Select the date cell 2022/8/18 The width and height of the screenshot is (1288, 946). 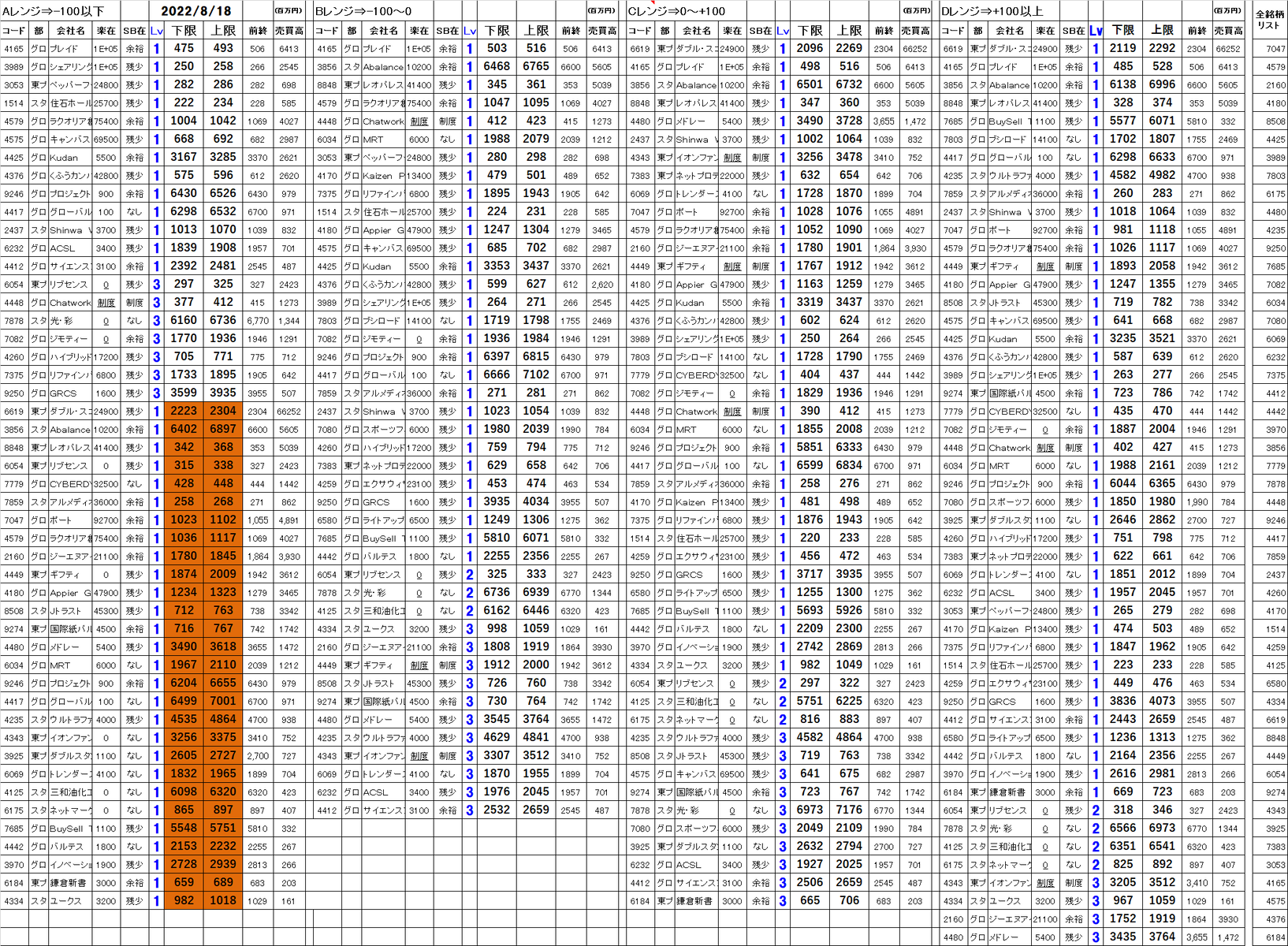pos(195,11)
